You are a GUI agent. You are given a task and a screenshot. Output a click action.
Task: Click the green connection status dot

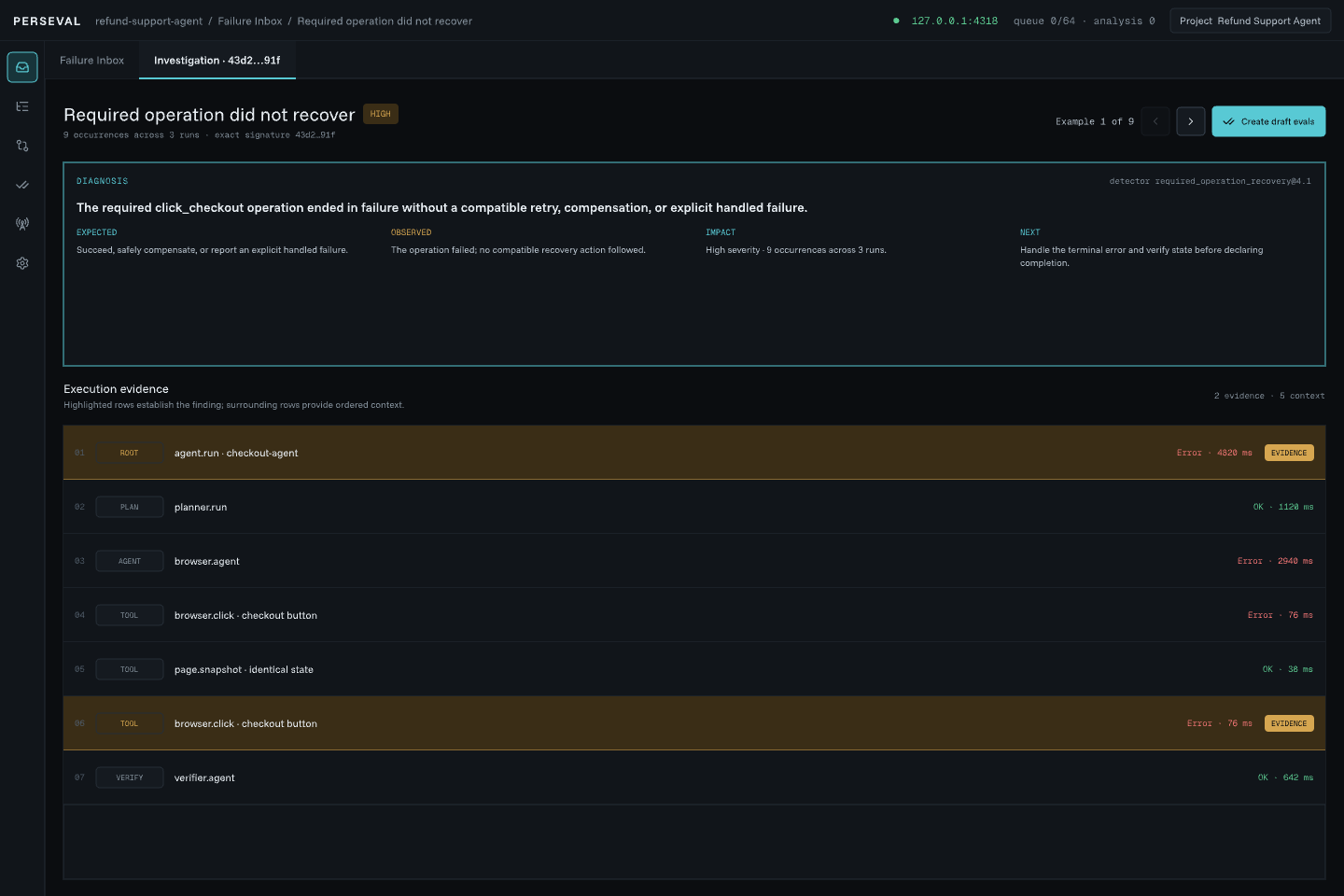pyautogui.click(x=896, y=21)
